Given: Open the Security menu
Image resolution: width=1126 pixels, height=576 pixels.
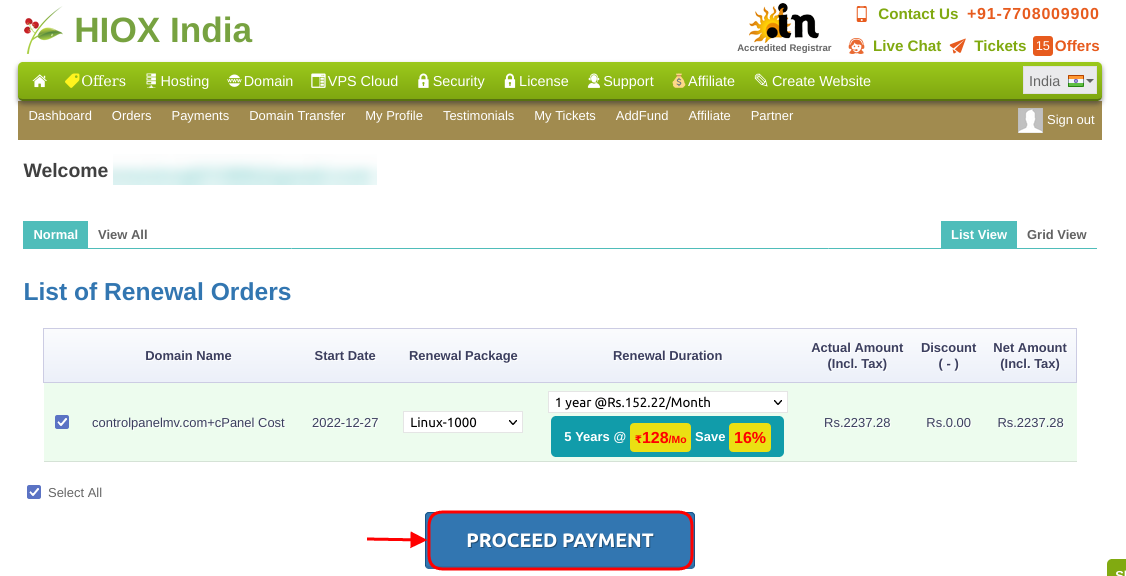Looking at the screenshot, I should [451, 81].
